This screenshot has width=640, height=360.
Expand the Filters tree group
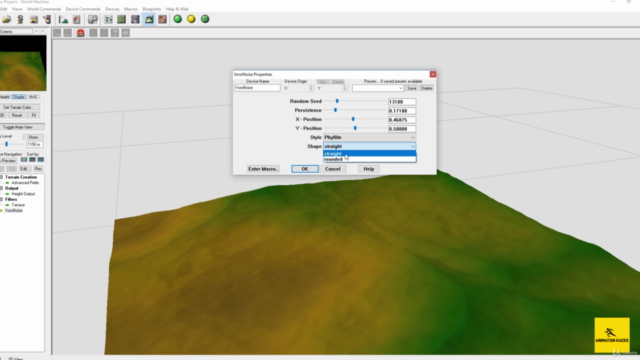click(2, 199)
